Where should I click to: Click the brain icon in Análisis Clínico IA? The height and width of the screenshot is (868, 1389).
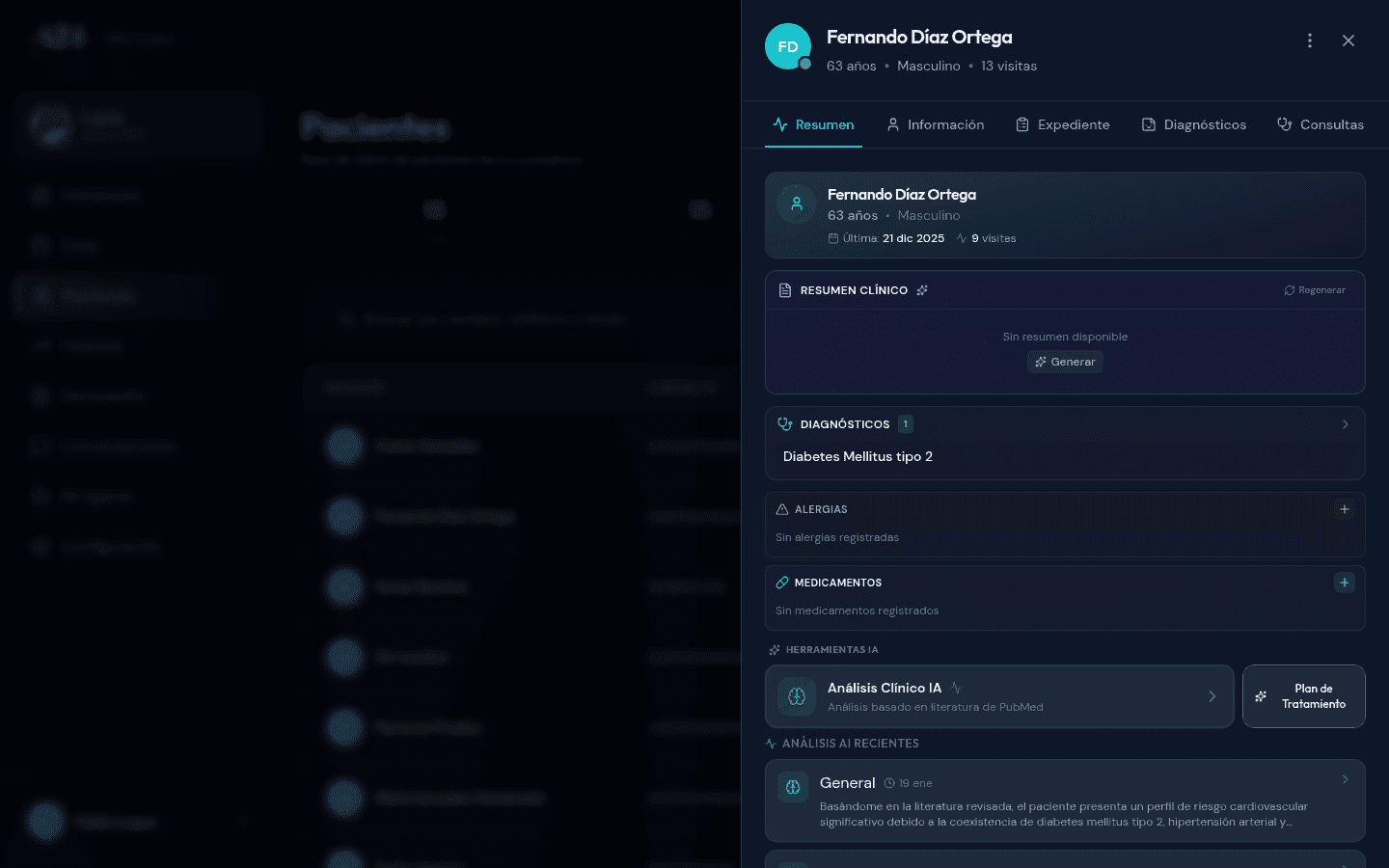coord(797,696)
